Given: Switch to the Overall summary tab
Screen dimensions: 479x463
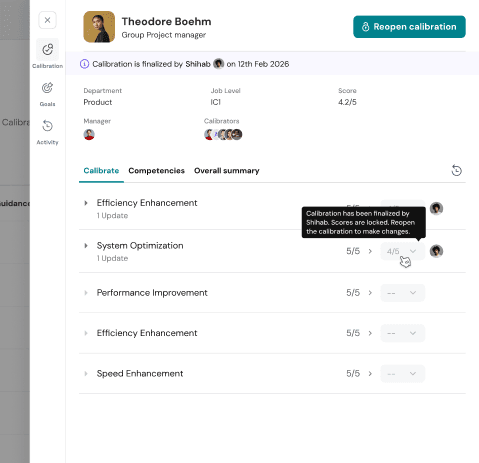Looking at the screenshot, I should pyautogui.click(x=227, y=171).
